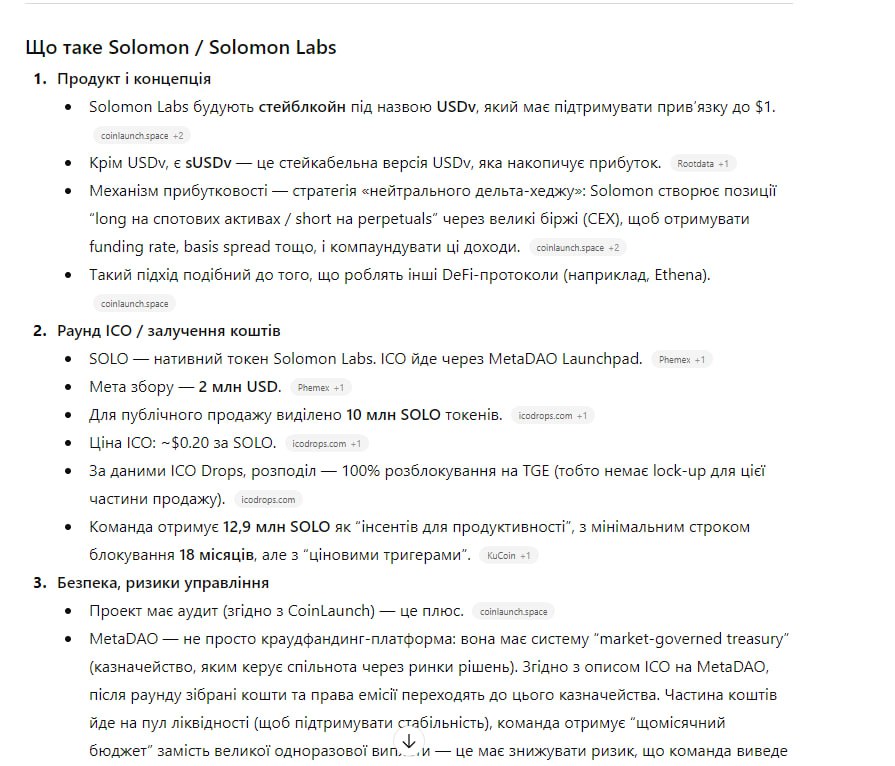Screen dimensions: 895x766
Task: Click the scroll-to-bottom arrow icon
Action: click(409, 741)
